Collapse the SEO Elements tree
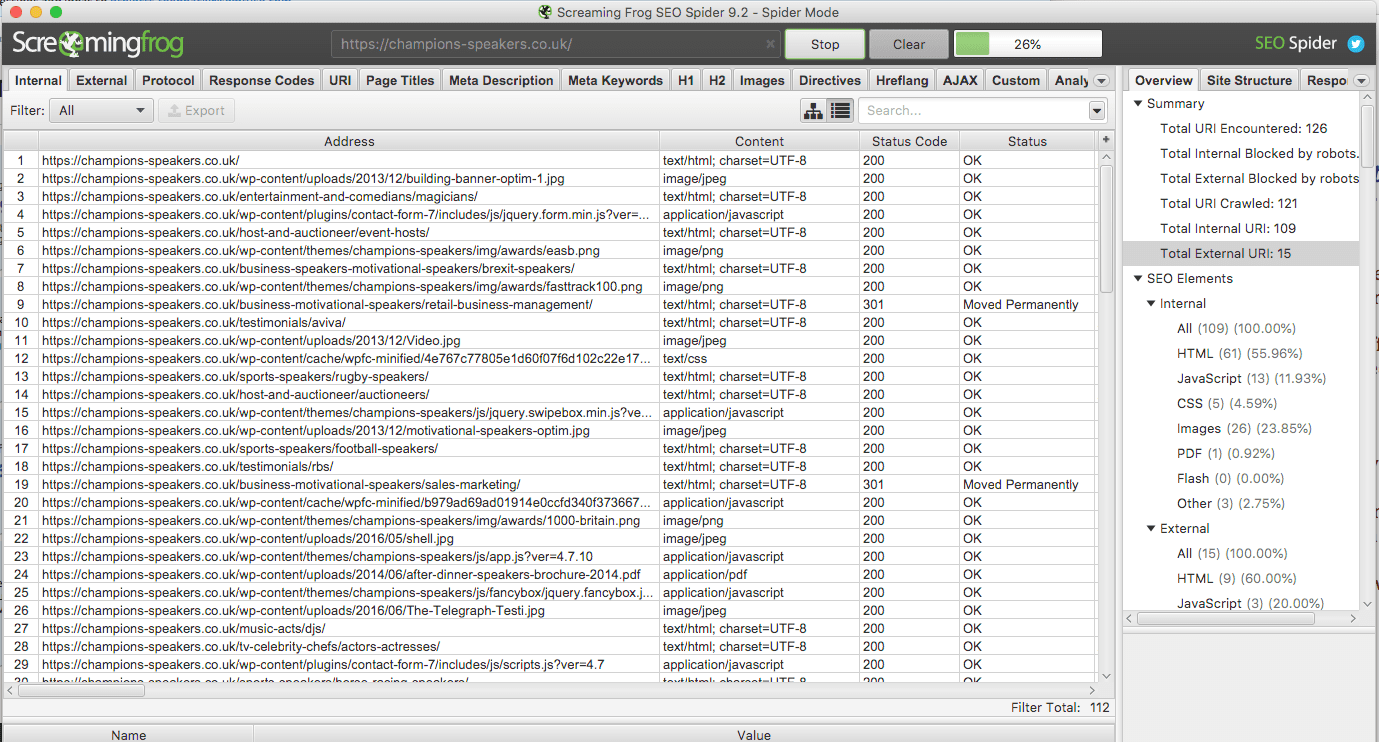The image size is (1379, 742). coord(1138,279)
